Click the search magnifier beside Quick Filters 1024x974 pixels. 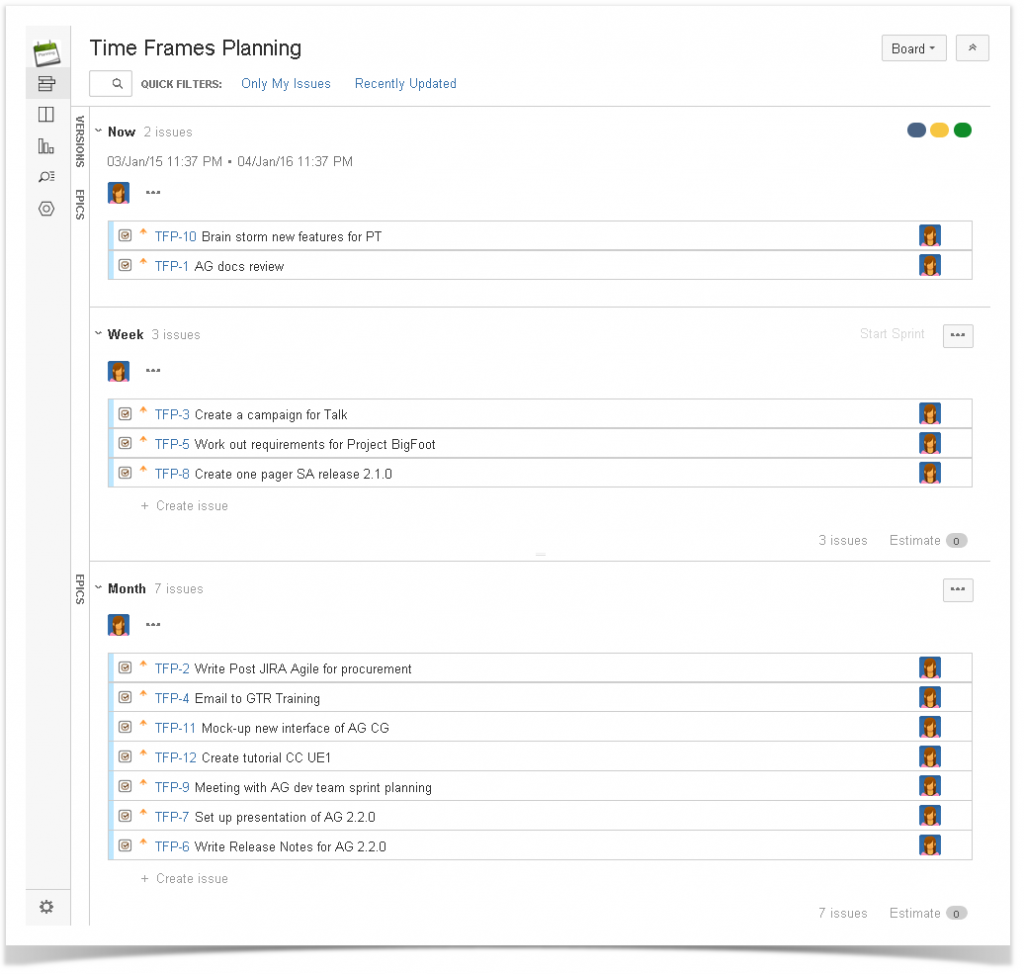click(110, 83)
